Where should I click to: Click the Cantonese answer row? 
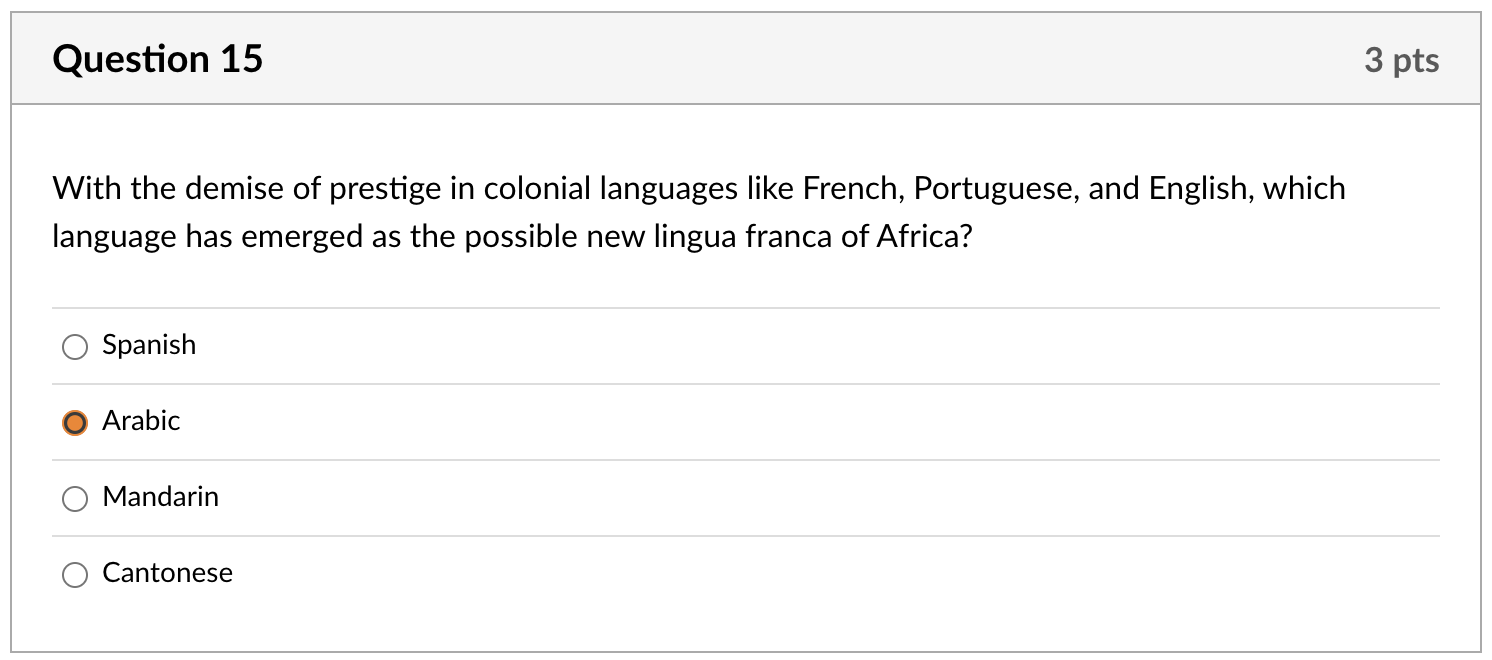coord(700,573)
